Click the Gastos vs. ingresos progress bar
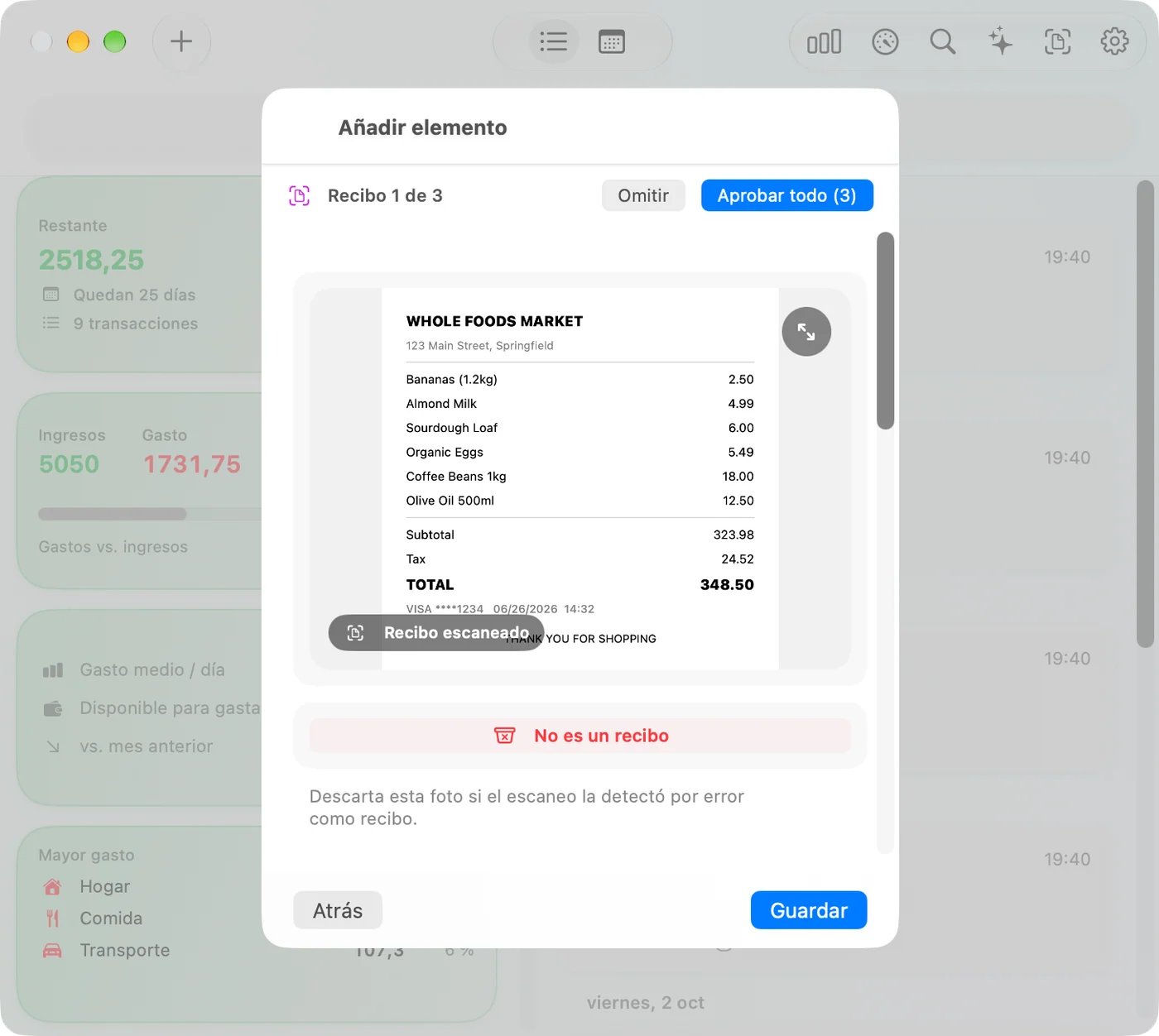This screenshot has height=1036, width=1159. click(x=149, y=514)
